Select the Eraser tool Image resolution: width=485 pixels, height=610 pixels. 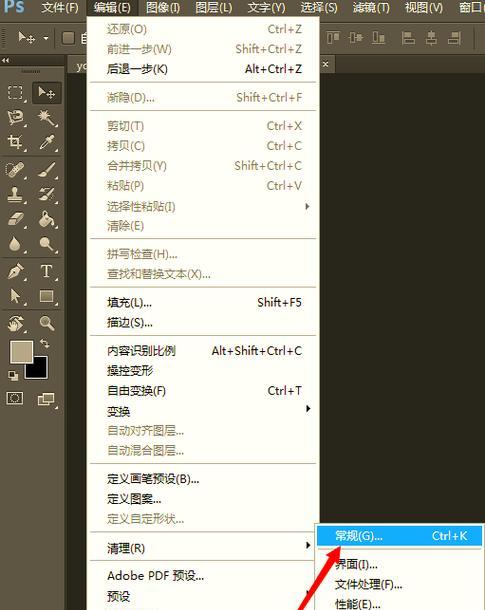(16, 219)
